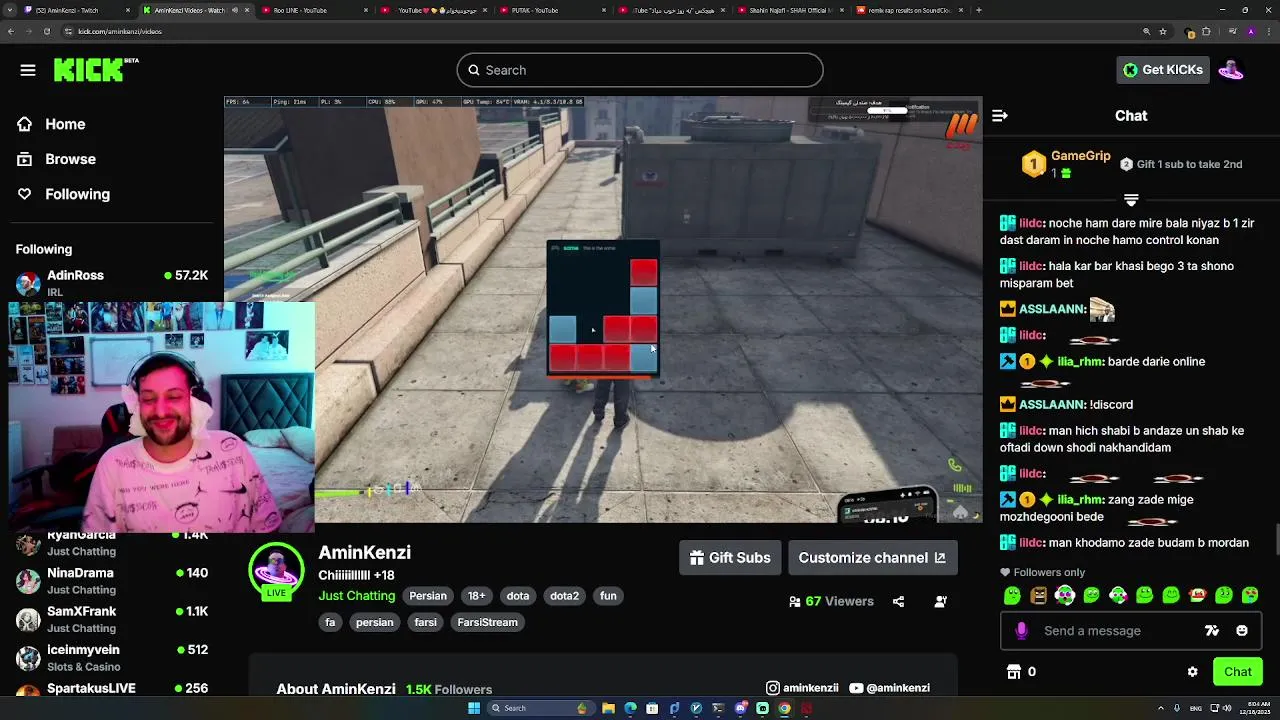Image resolution: width=1280 pixels, height=720 pixels.
Task: Open SpartakusLIVE channel in sidebar
Action: pyautogui.click(x=112, y=689)
